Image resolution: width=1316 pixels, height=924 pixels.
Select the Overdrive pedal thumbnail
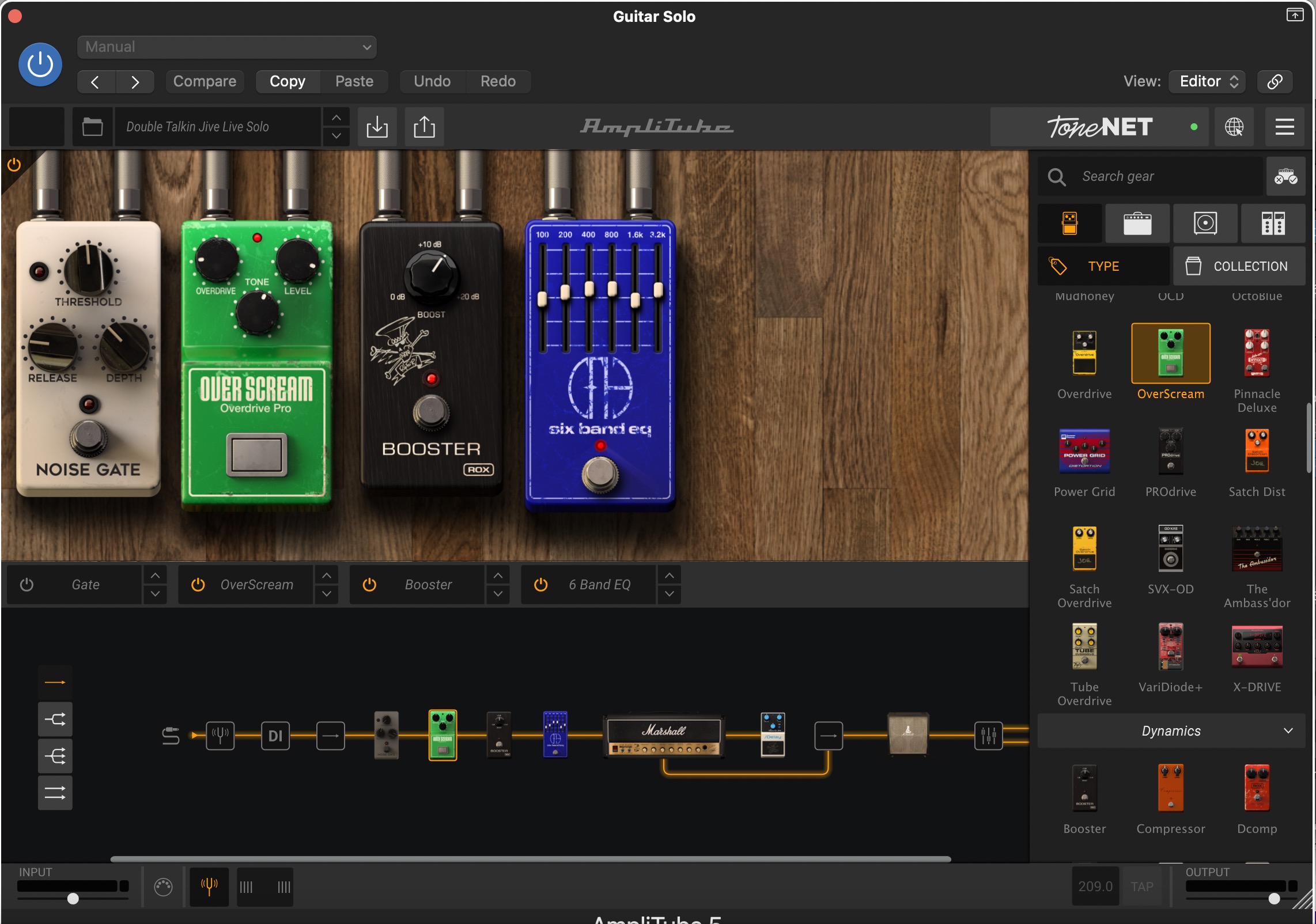pyautogui.click(x=1084, y=353)
